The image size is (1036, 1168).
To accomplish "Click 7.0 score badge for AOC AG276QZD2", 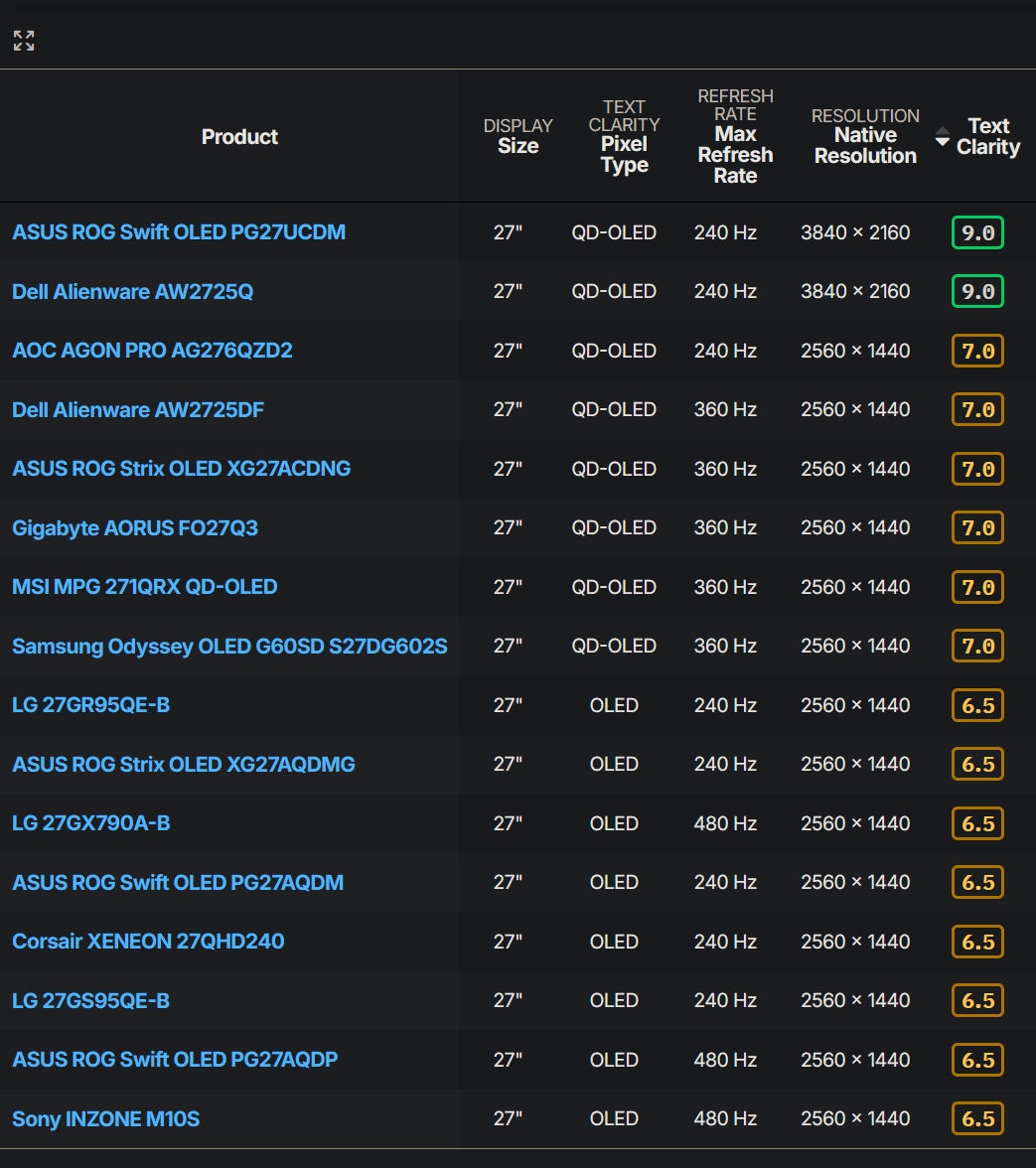I will tap(978, 351).
